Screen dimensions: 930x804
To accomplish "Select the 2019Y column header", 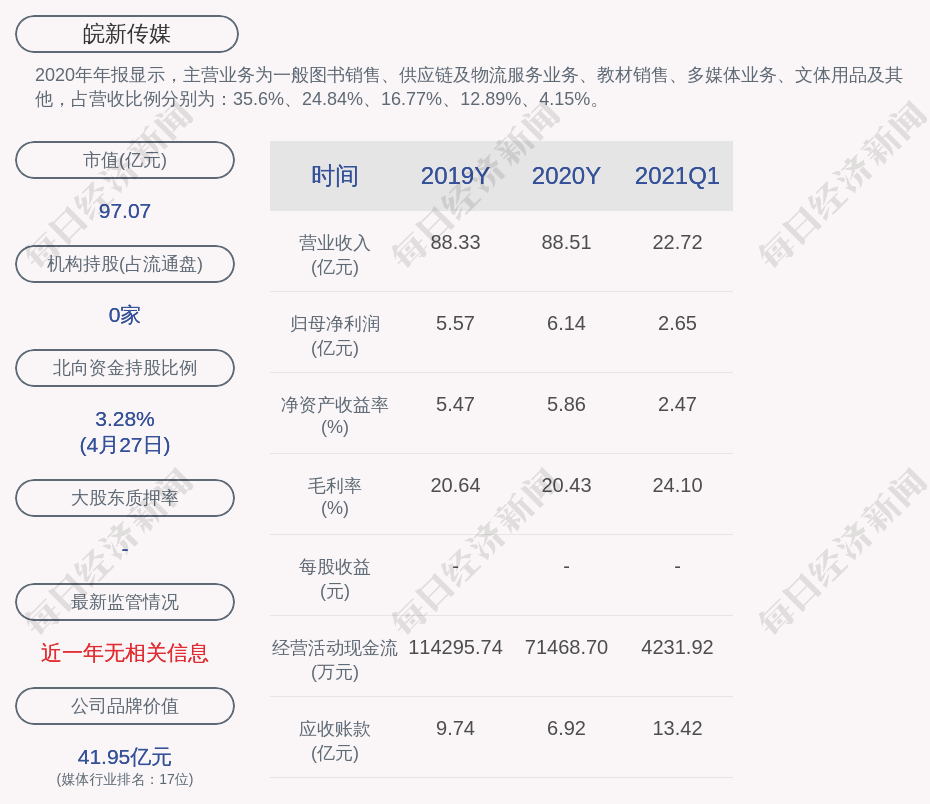I will 455,176.
